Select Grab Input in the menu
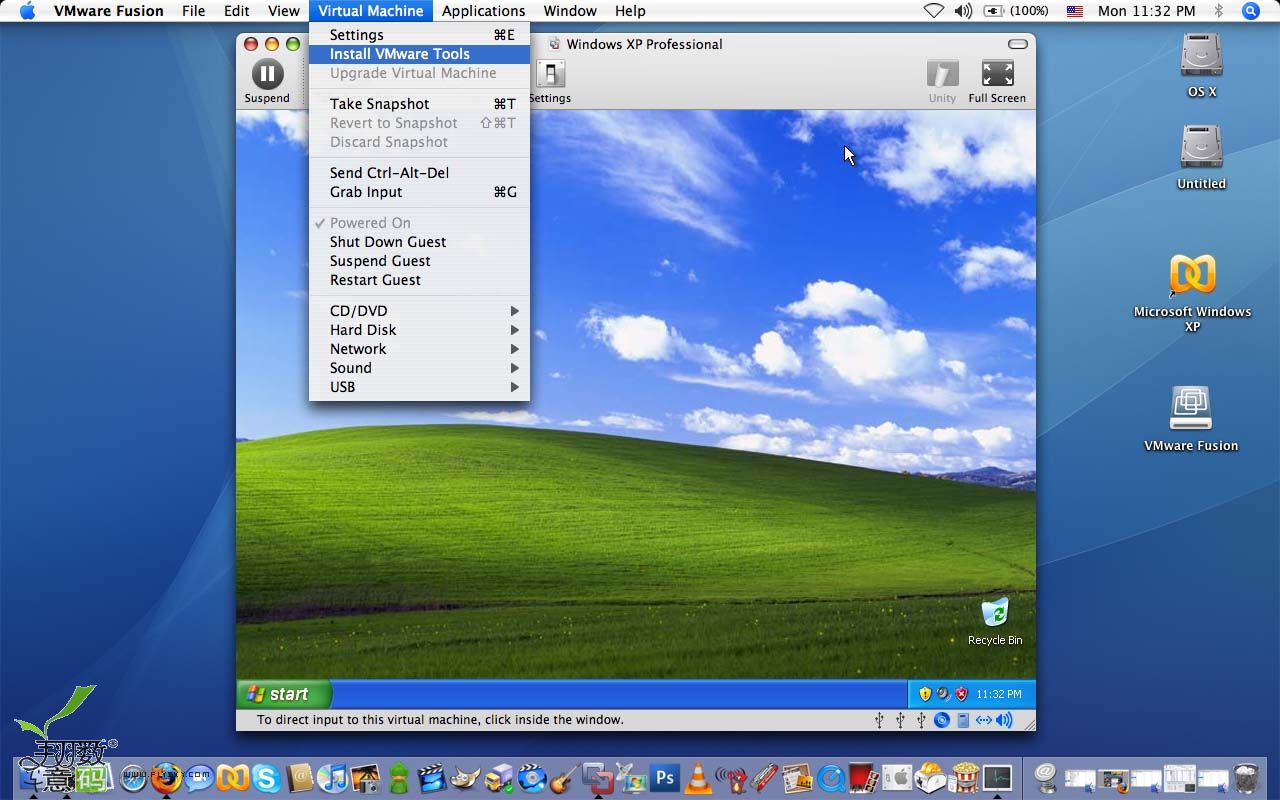The height and width of the screenshot is (800, 1280). 366,192
